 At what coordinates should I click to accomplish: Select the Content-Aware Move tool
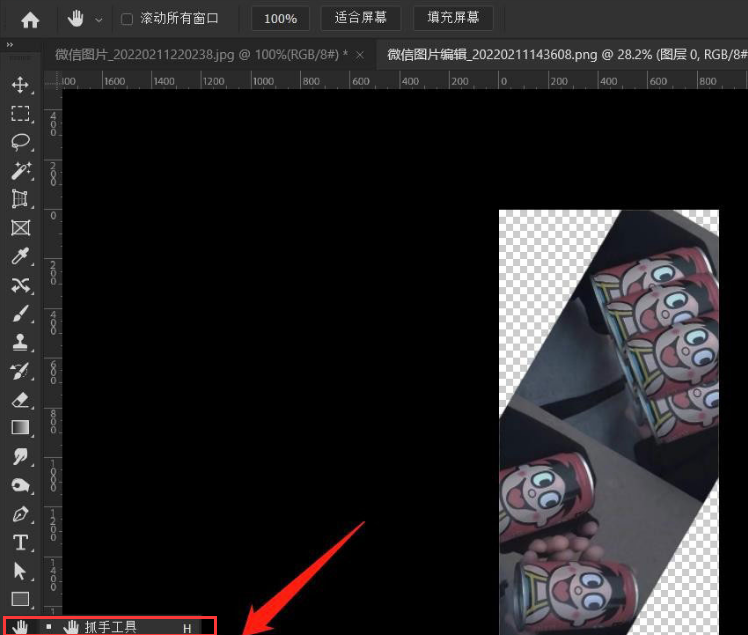(x=20, y=285)
